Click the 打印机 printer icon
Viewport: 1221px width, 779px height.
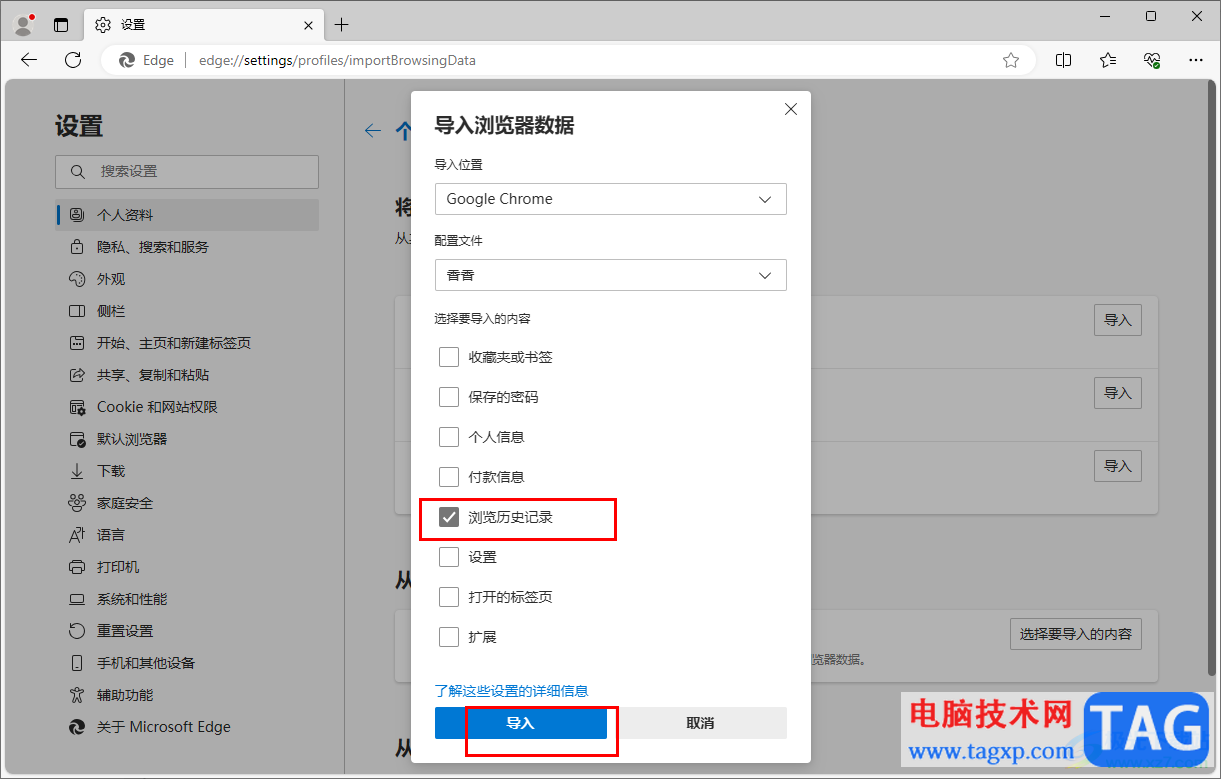coord(79,566)
